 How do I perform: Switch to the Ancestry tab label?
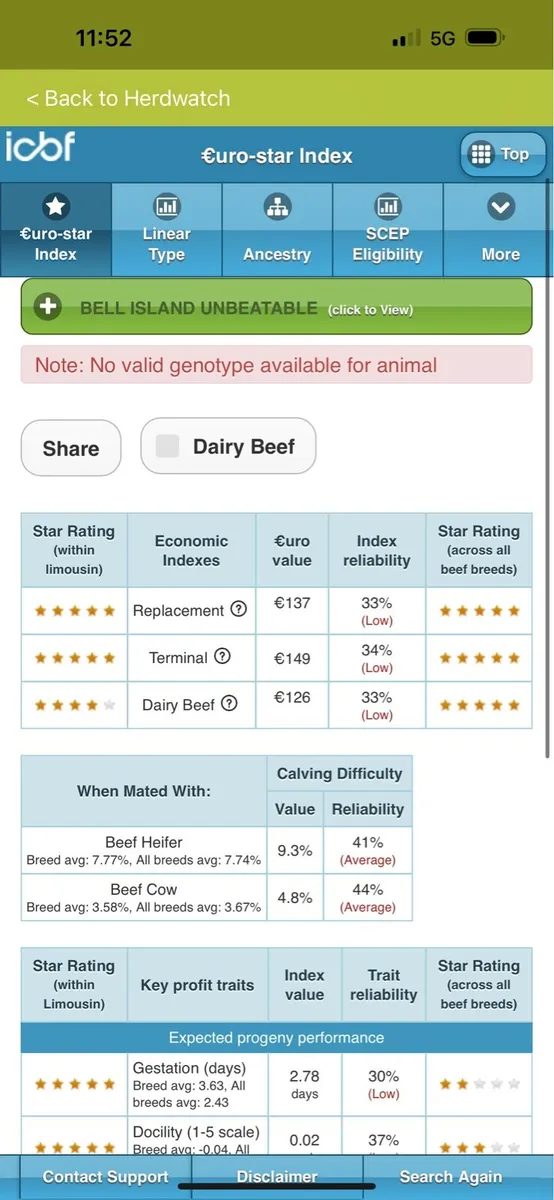click(277, 254)
